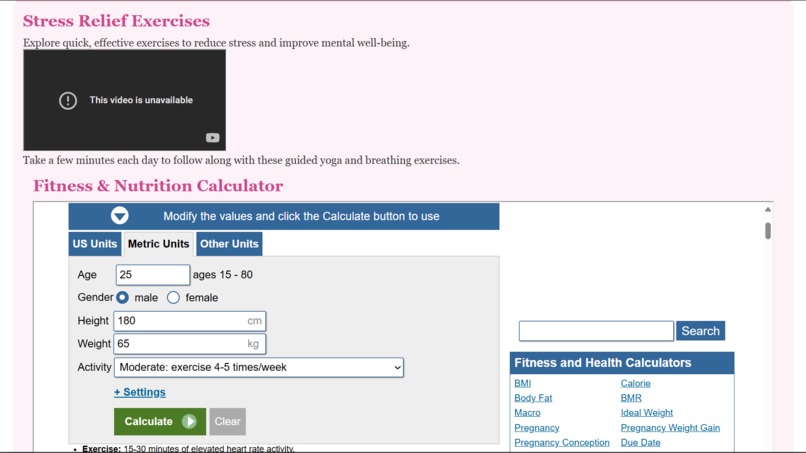Click the embedded calculator scrollbar thumb

coord(768,231)
